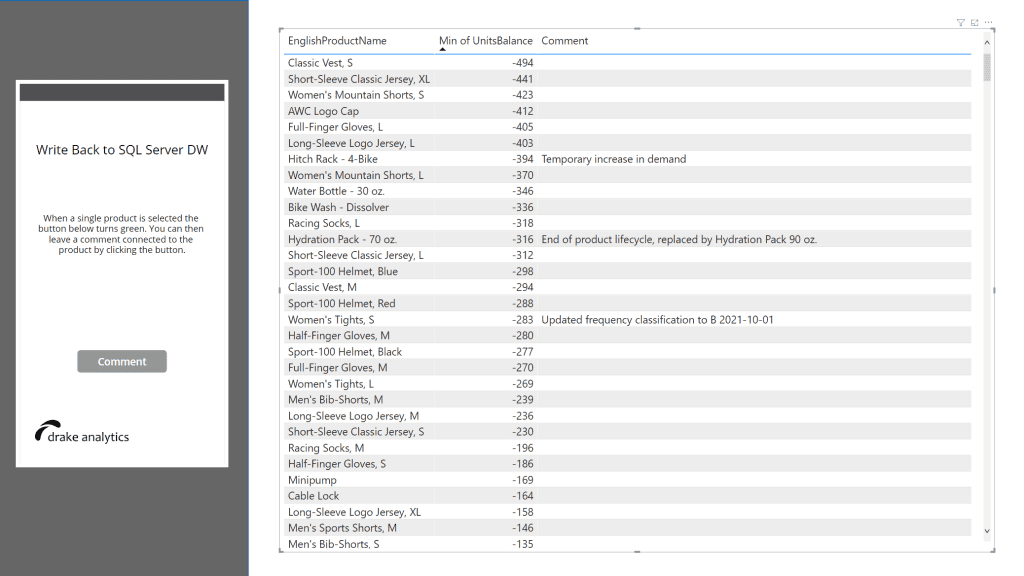Select the AWC Logo Cap row
This screenshot has height=576, width=1024.
(323, 111)
